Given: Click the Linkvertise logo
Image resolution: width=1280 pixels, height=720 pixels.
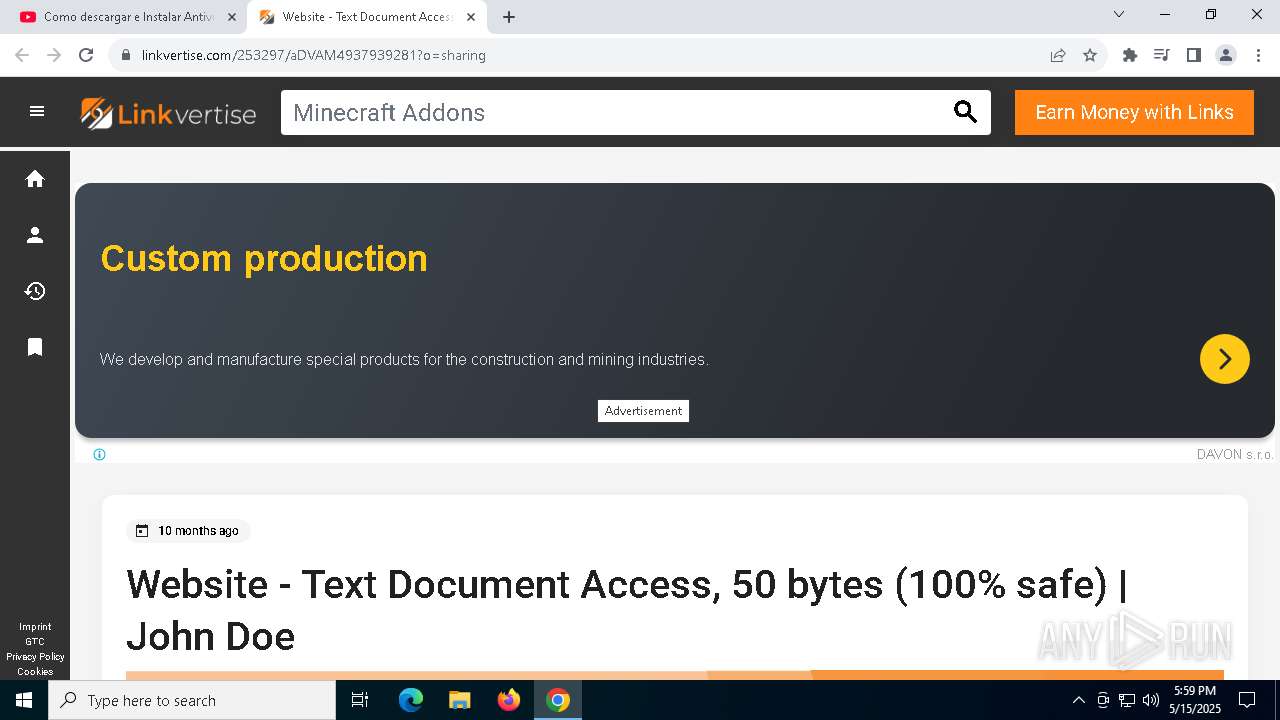Looking at the screenshot, I should (x=168, y=113).
